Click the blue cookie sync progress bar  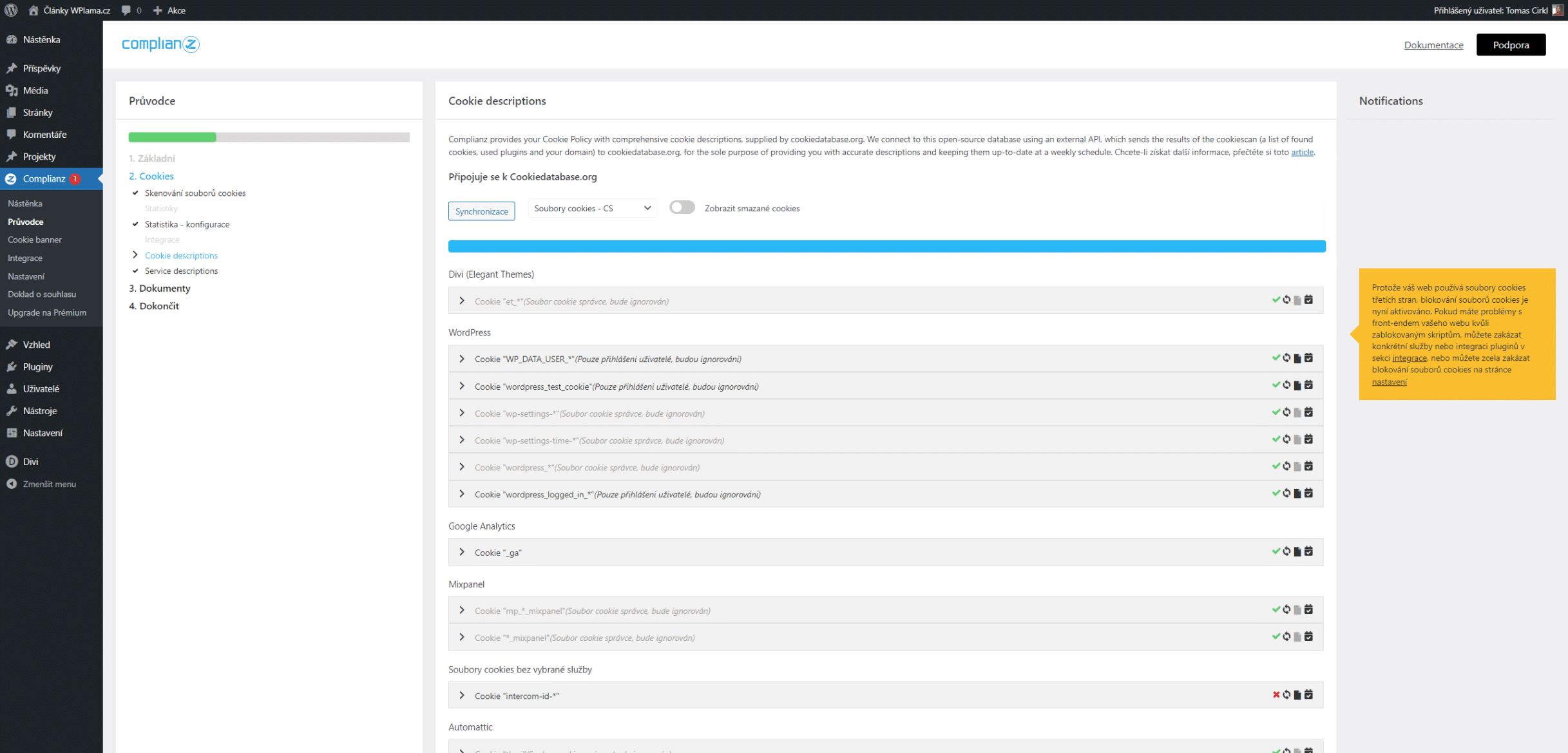pos(886,246)
